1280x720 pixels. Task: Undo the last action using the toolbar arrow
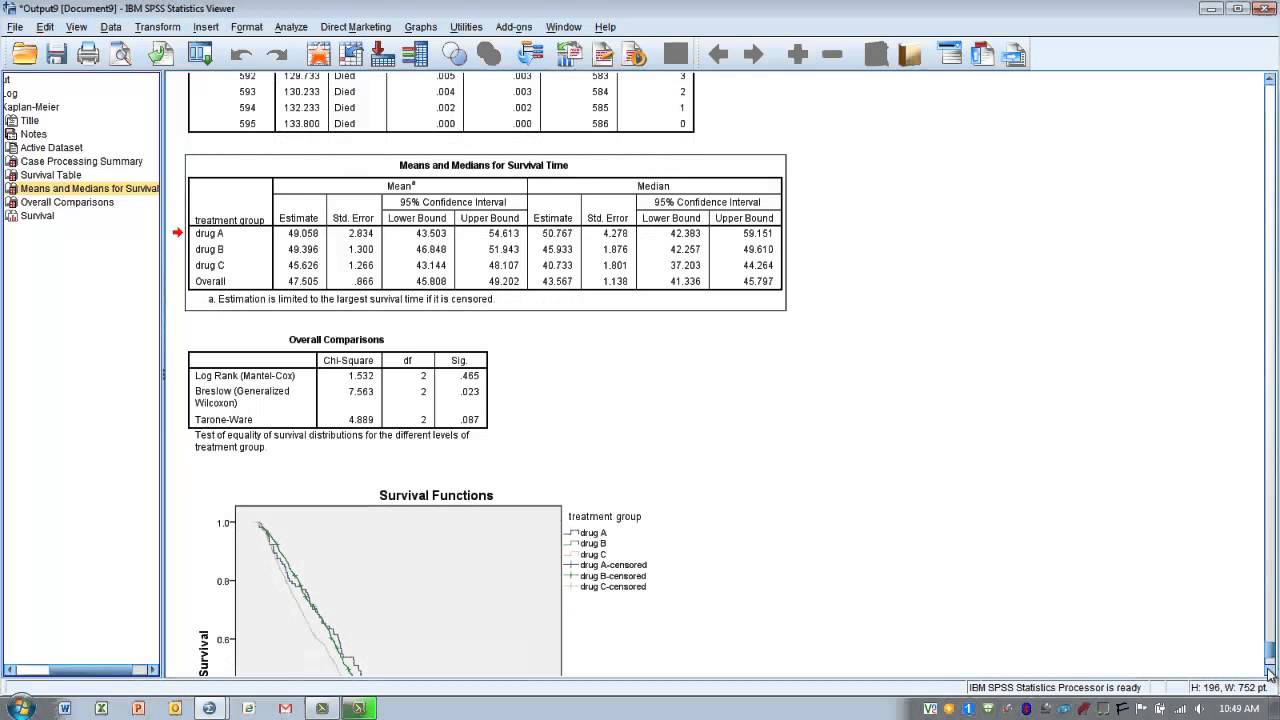point(241,54)
